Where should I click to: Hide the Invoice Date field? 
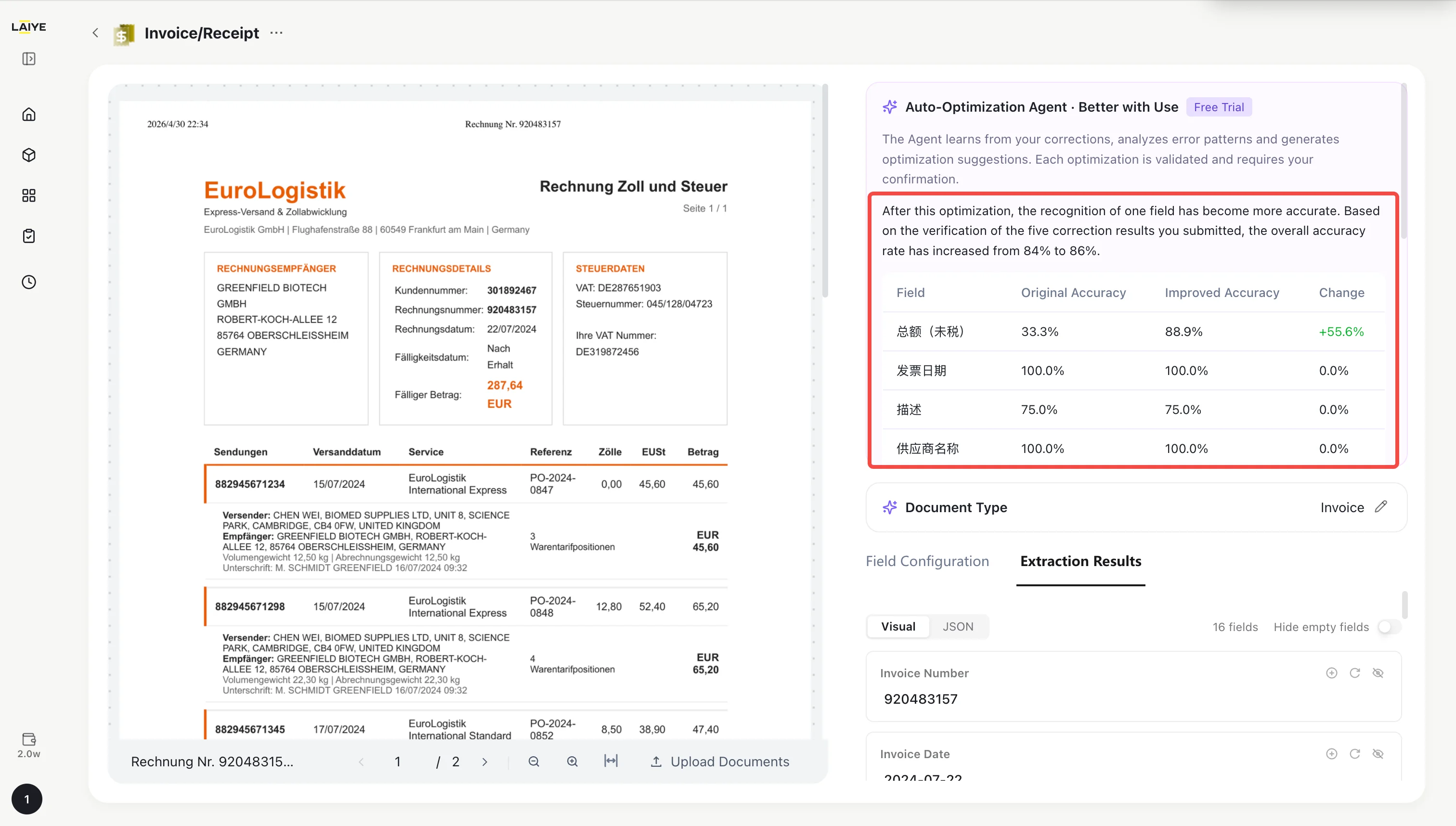1378,753
